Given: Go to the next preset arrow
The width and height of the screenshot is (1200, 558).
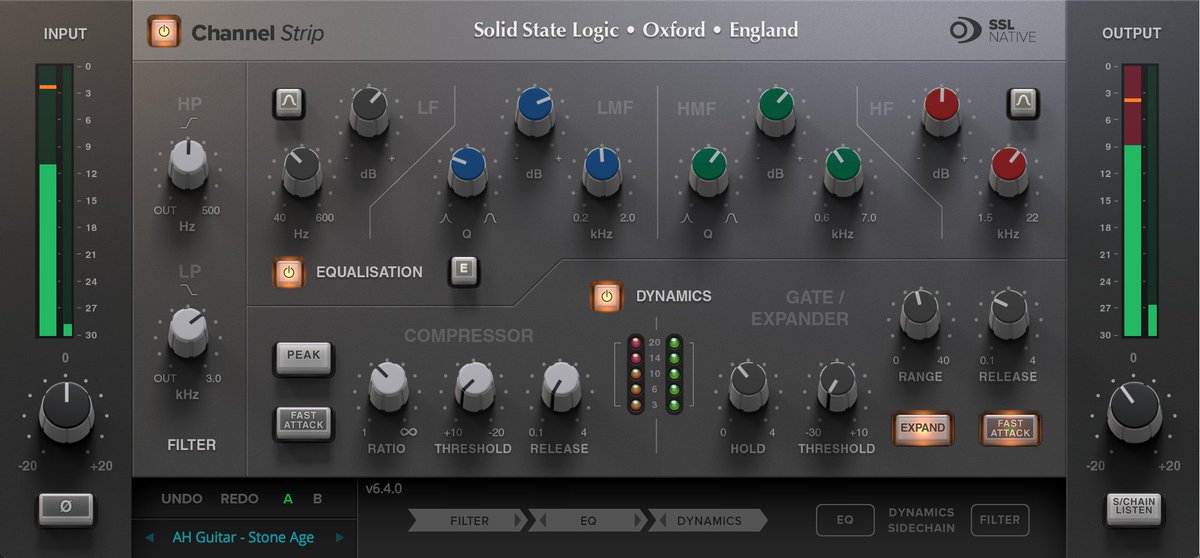Looking at the screenshot, I should pos(339,537).
